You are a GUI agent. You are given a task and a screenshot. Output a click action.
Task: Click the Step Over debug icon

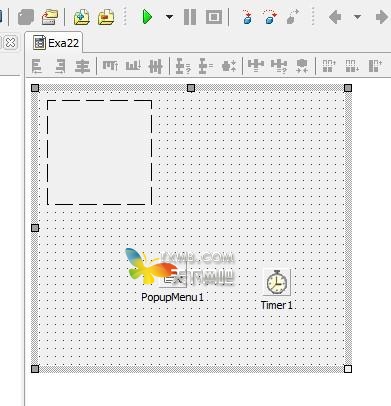coord(270,17)
